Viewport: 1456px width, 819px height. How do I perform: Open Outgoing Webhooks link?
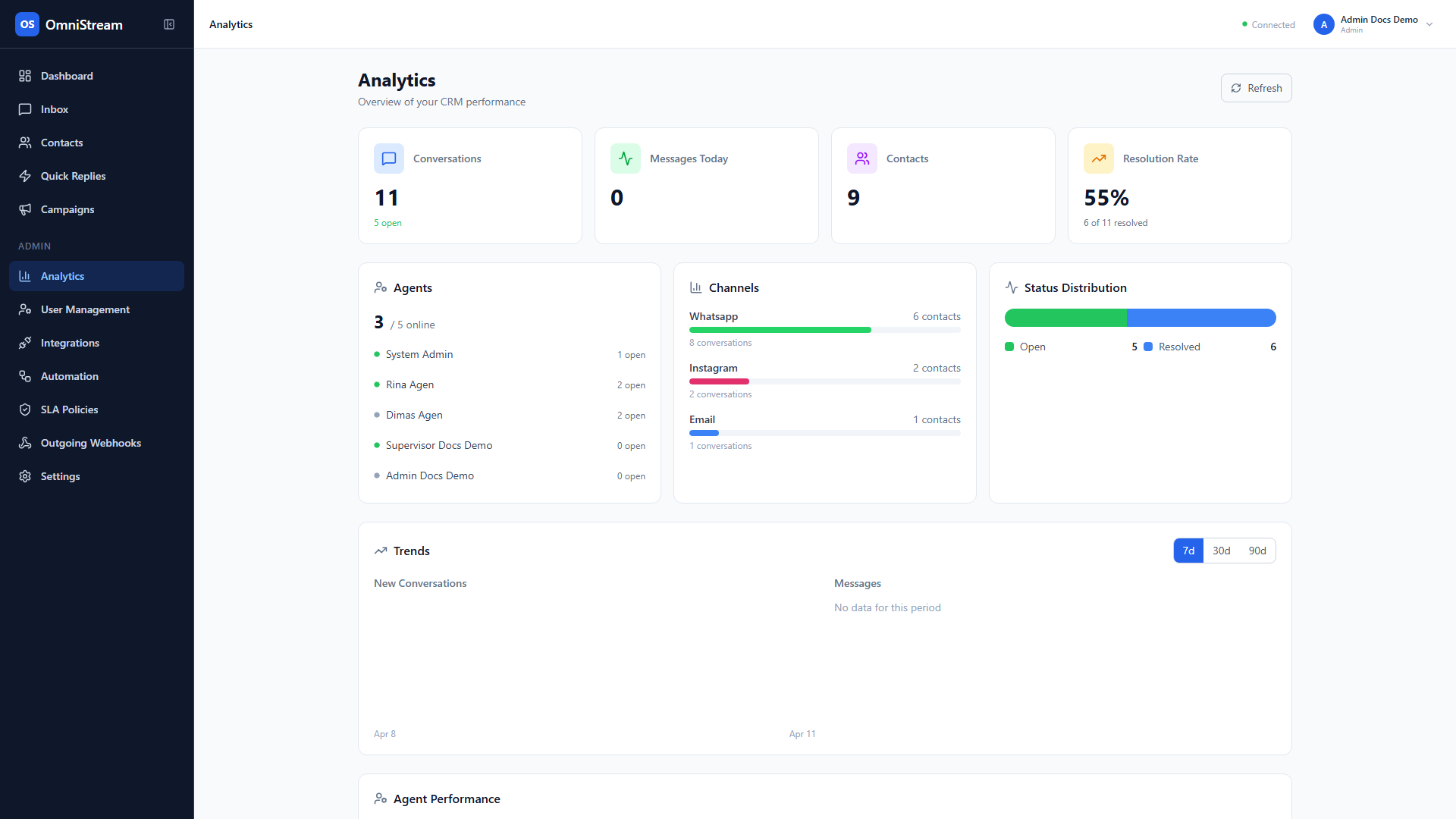tap(96, 443)
